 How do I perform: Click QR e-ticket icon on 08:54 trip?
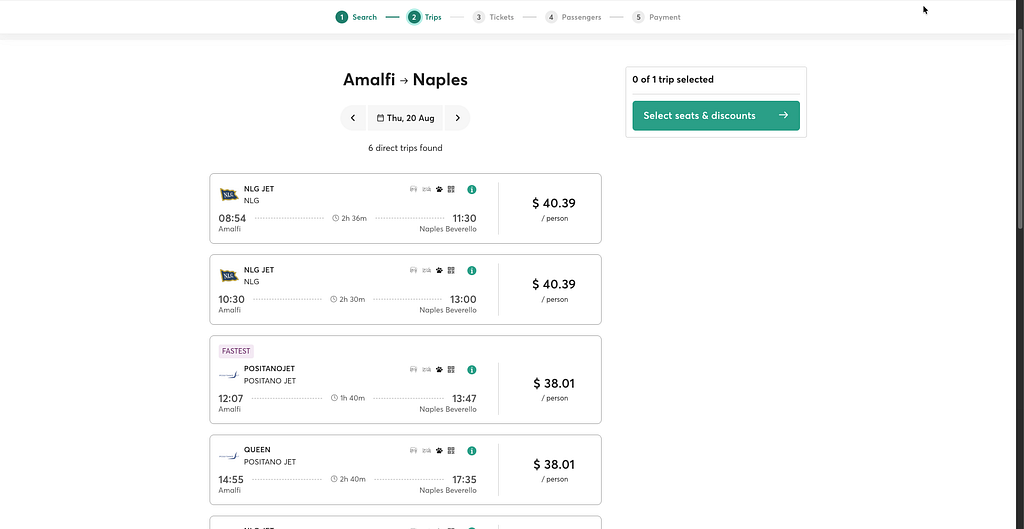coord(451,189)
